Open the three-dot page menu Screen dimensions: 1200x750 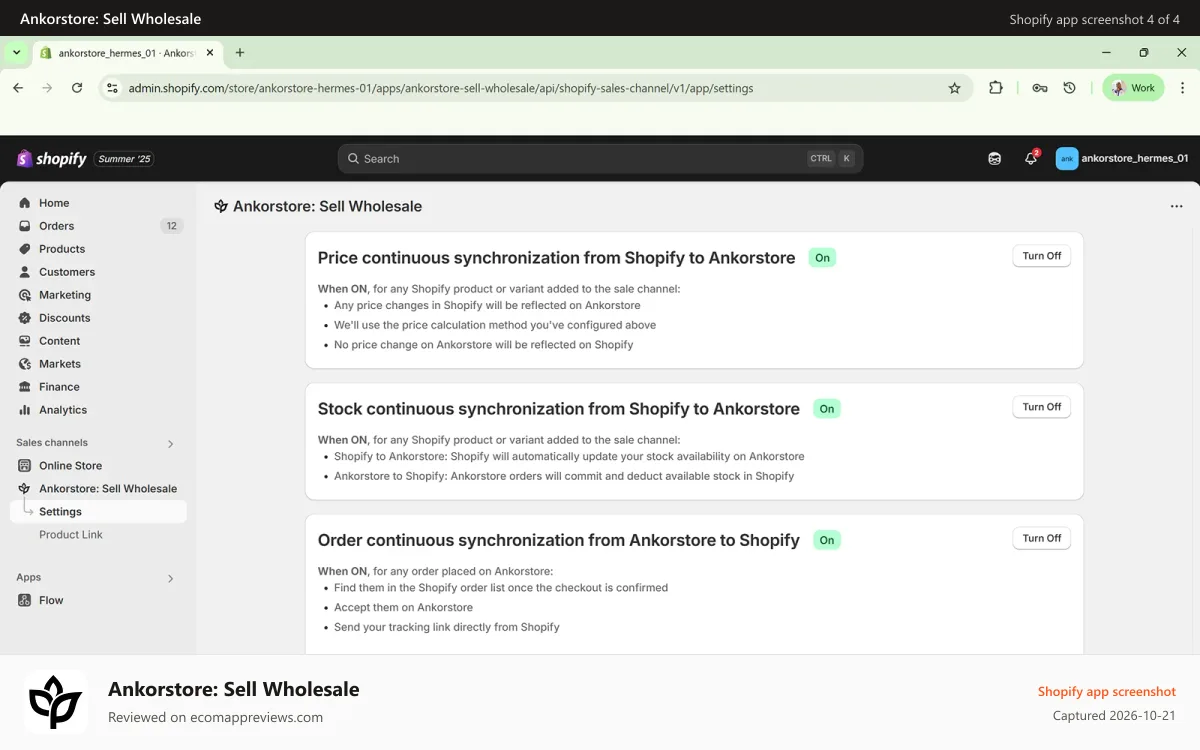coord(1176,206)
